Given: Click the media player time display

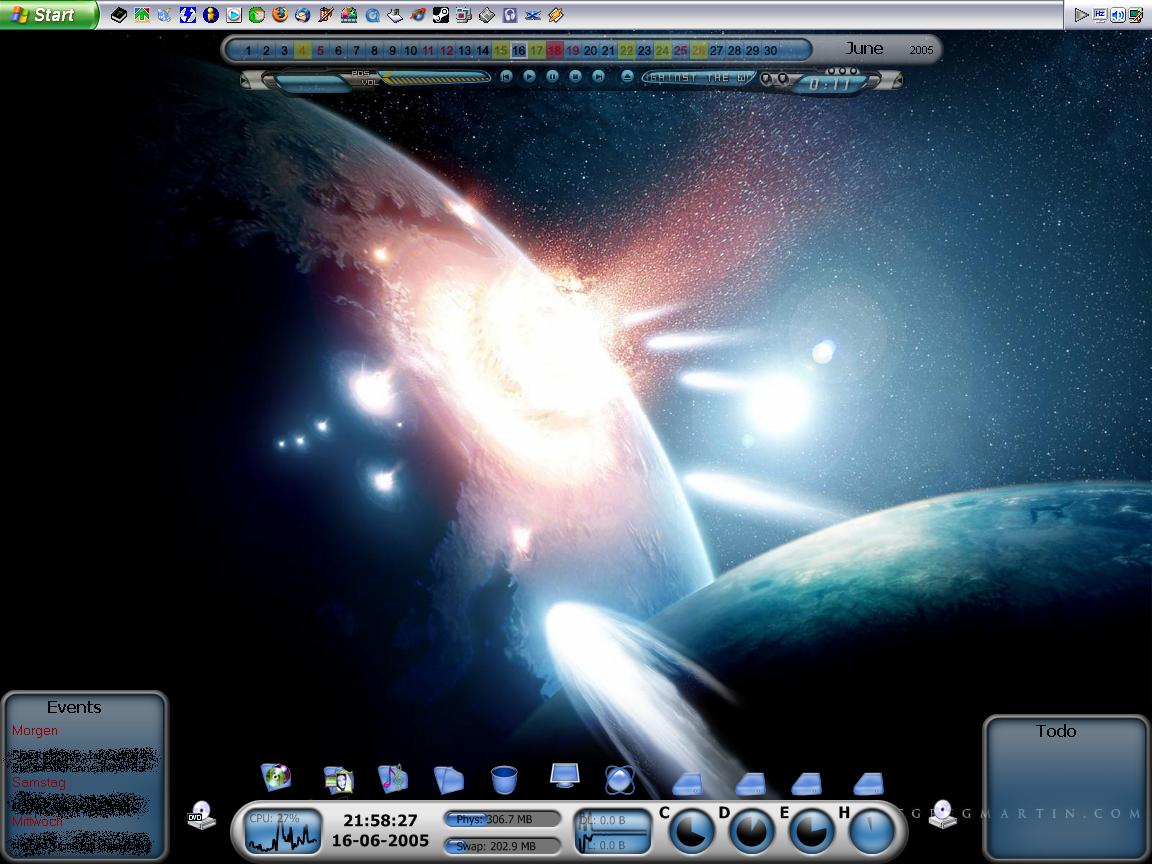Looking at the screenshot, I should coord(830,84).
